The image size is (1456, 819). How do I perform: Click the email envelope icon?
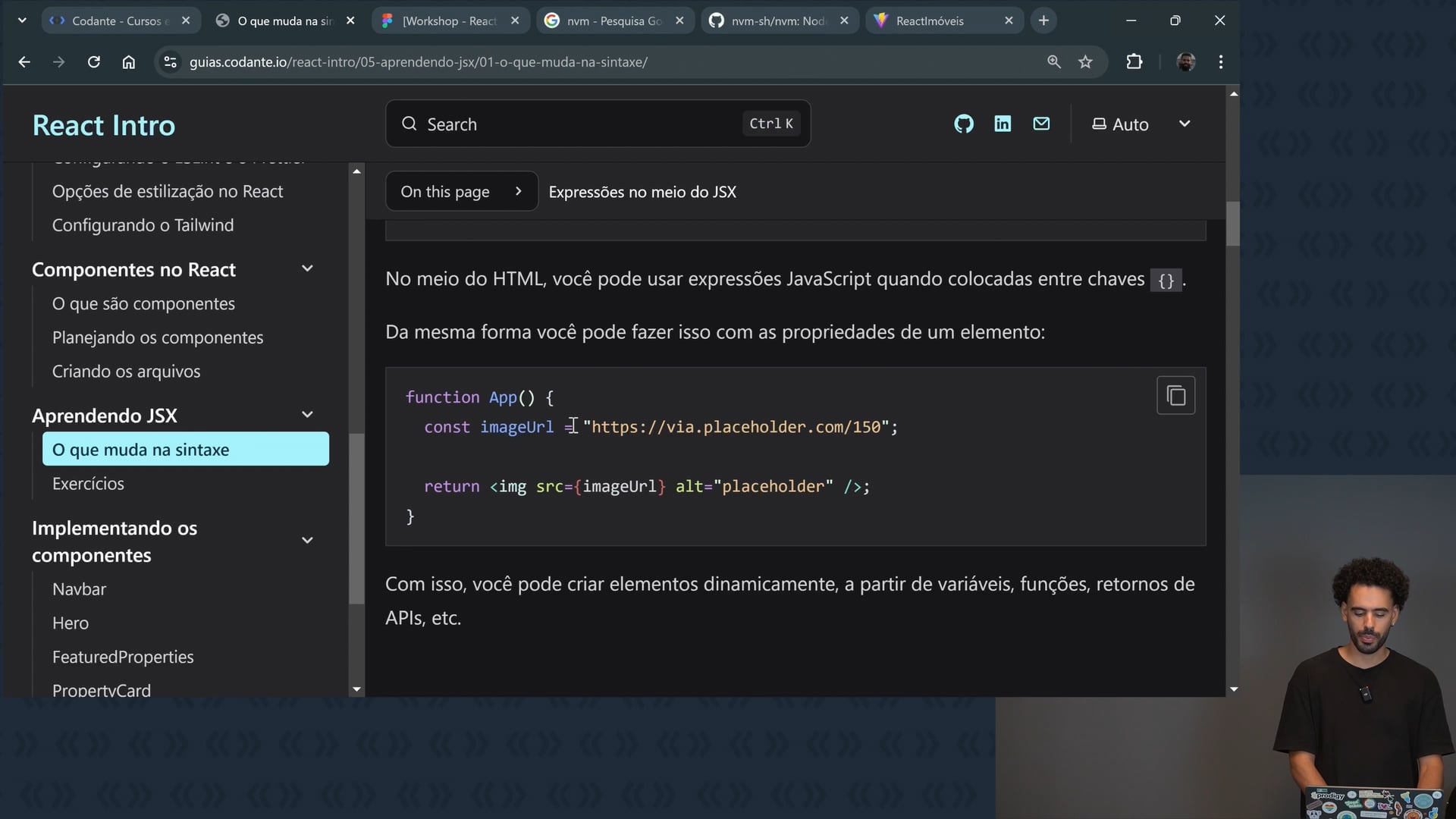(x=1041, y=124)
